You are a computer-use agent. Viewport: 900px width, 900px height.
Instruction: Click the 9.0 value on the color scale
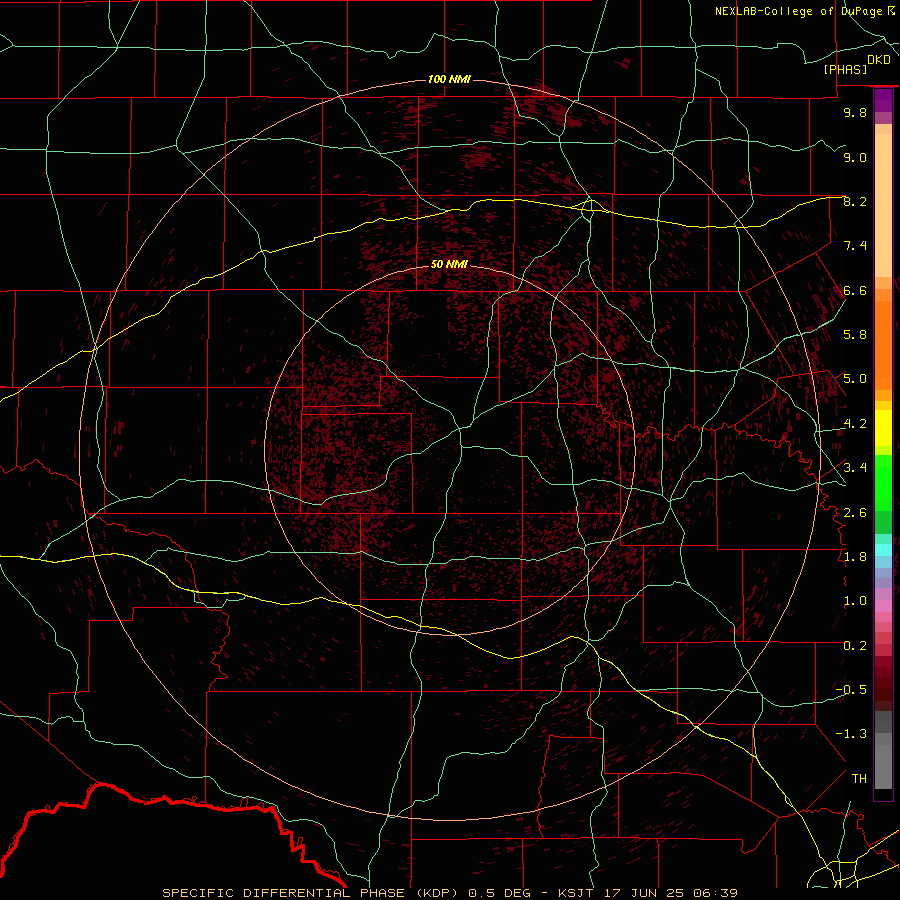point(855,157)
